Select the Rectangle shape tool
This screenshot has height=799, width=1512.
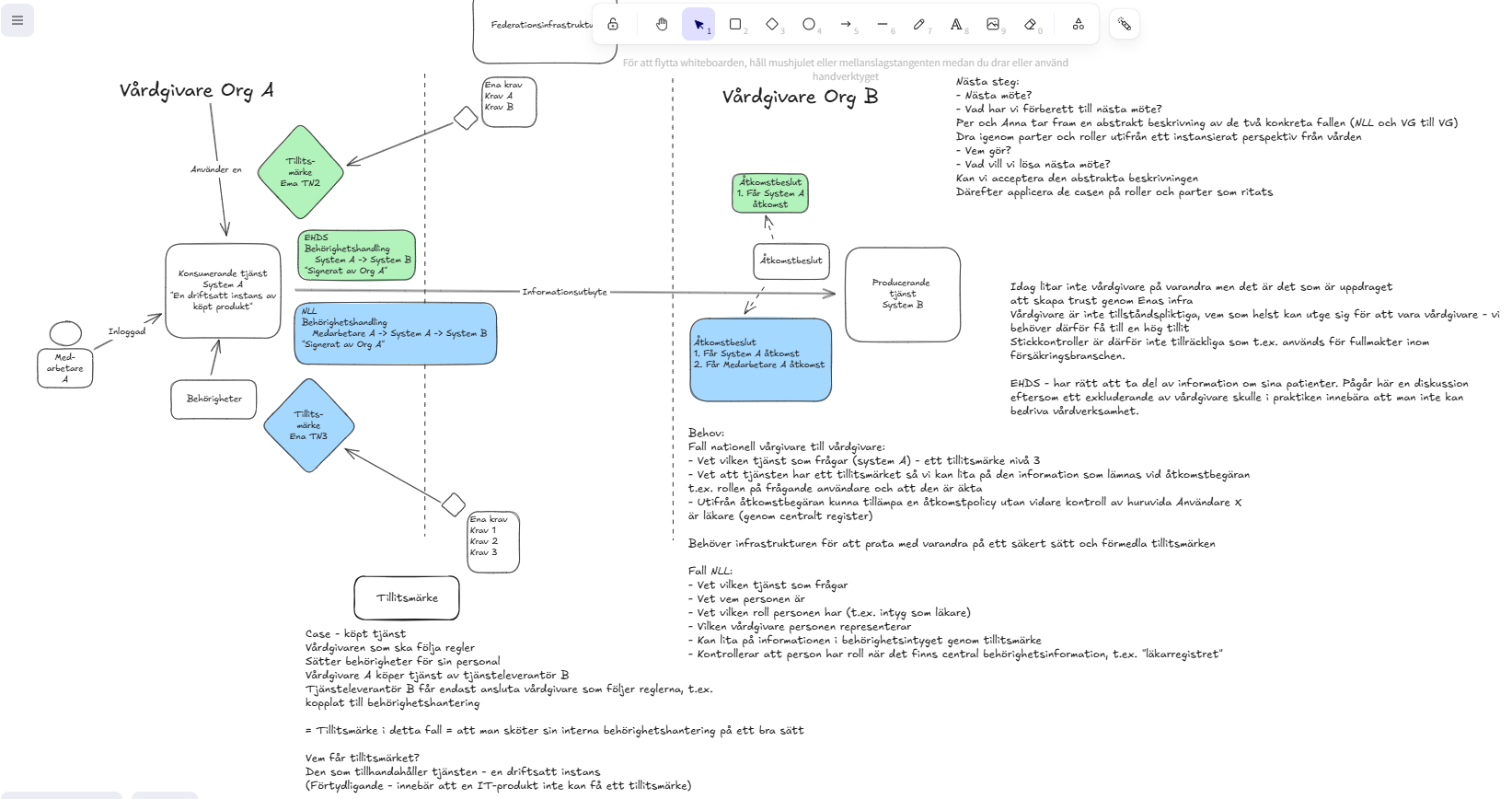point(735,24)
